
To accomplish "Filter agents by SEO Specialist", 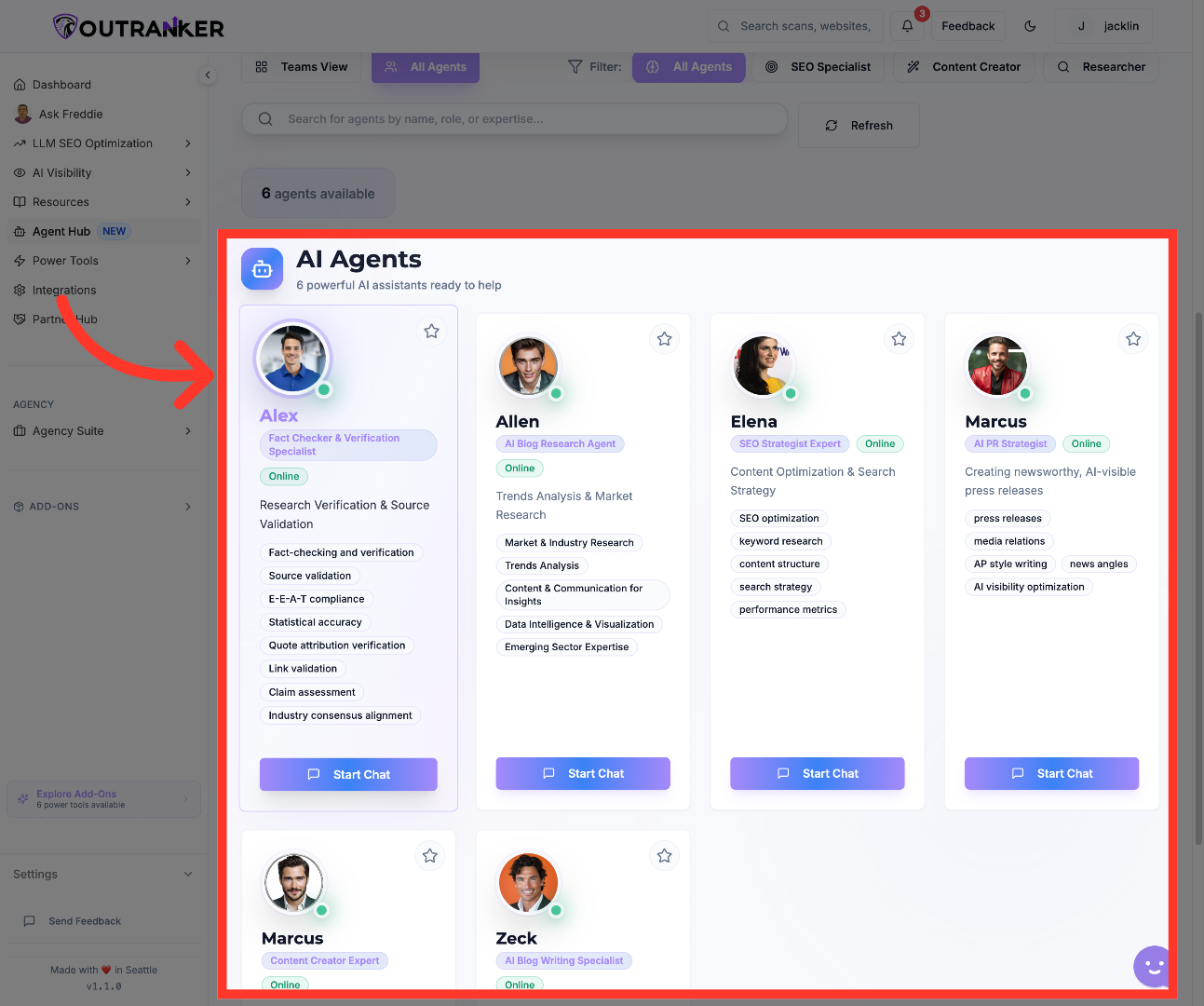I will coord(818,67).
